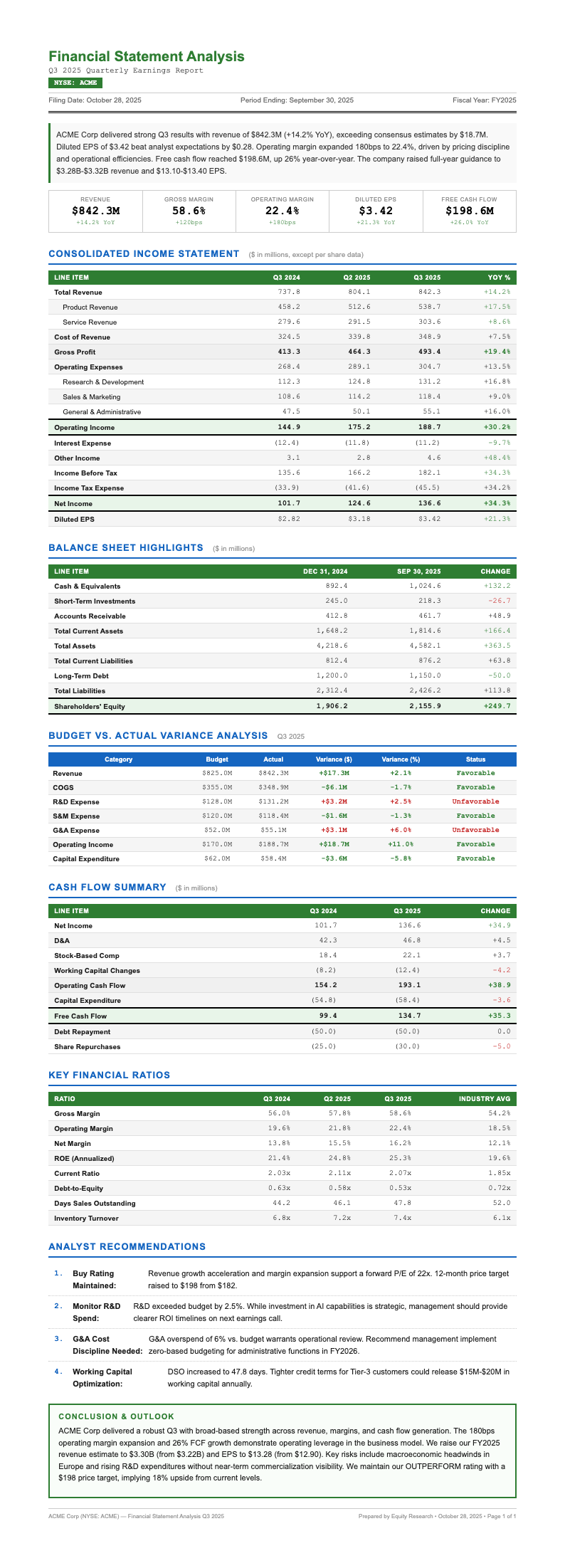Click Diluted EPS row value $2.82

click(288, 520)
